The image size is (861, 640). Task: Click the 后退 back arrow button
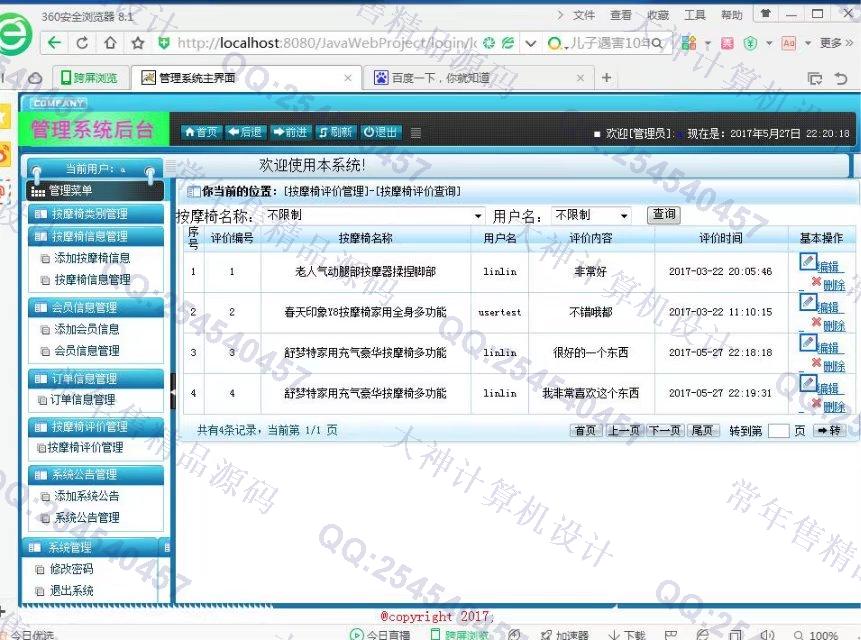tap(245, 132)
